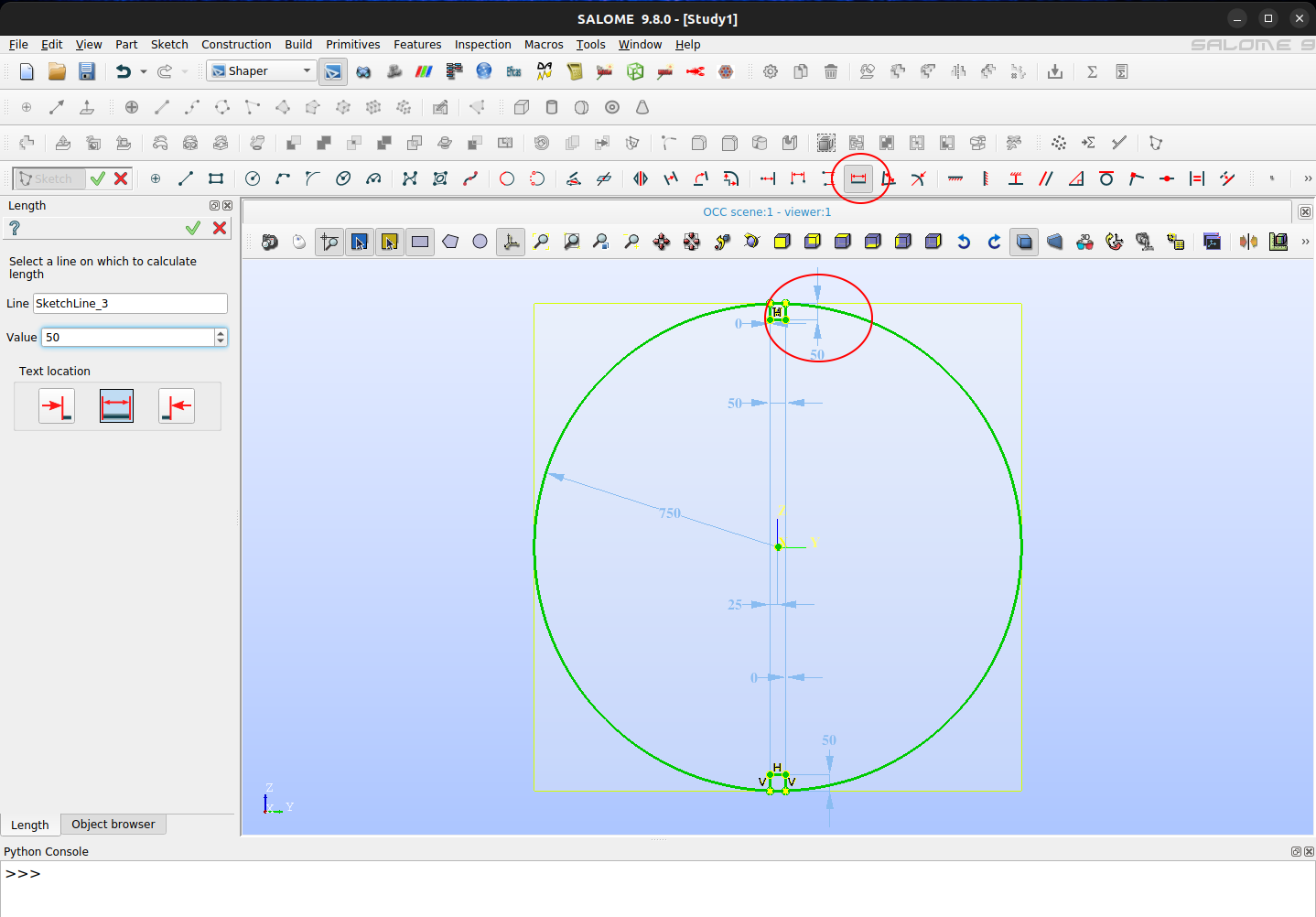
Task: Toggle rectangle selection style in viewer
Action: tap(420, 242)
